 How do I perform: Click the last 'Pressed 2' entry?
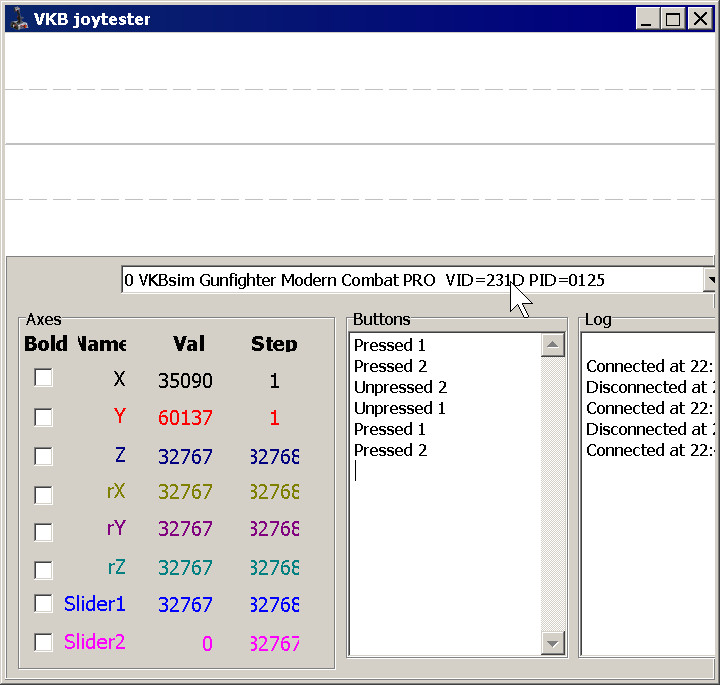click(390, 450)
